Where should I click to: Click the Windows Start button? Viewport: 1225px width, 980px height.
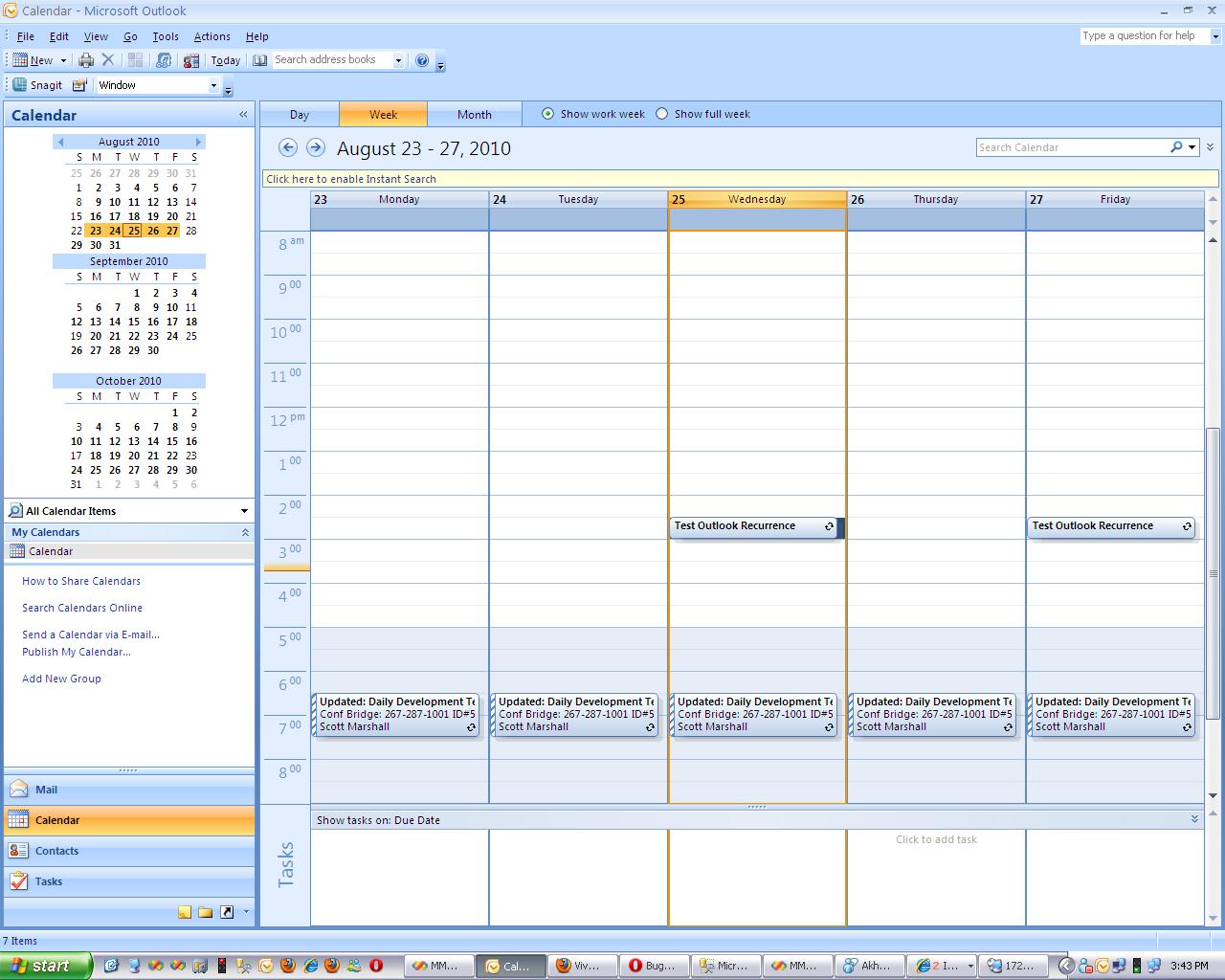coord(46,966)
